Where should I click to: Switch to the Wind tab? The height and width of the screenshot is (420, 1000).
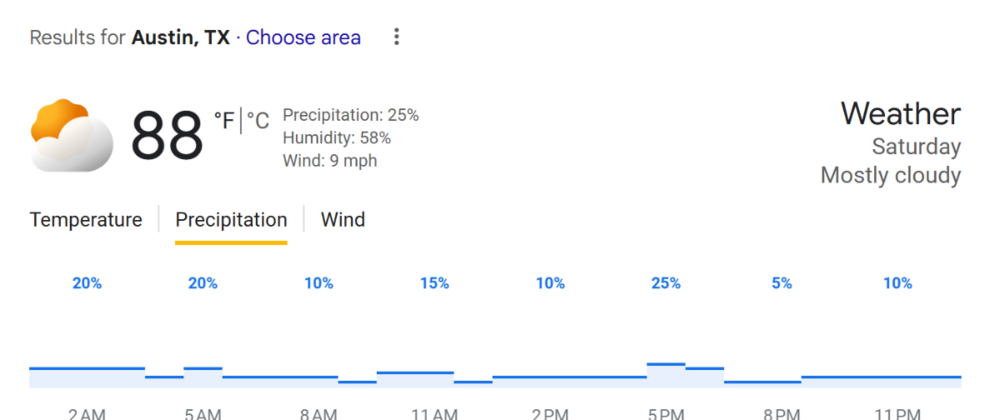[x=343, y=220]
